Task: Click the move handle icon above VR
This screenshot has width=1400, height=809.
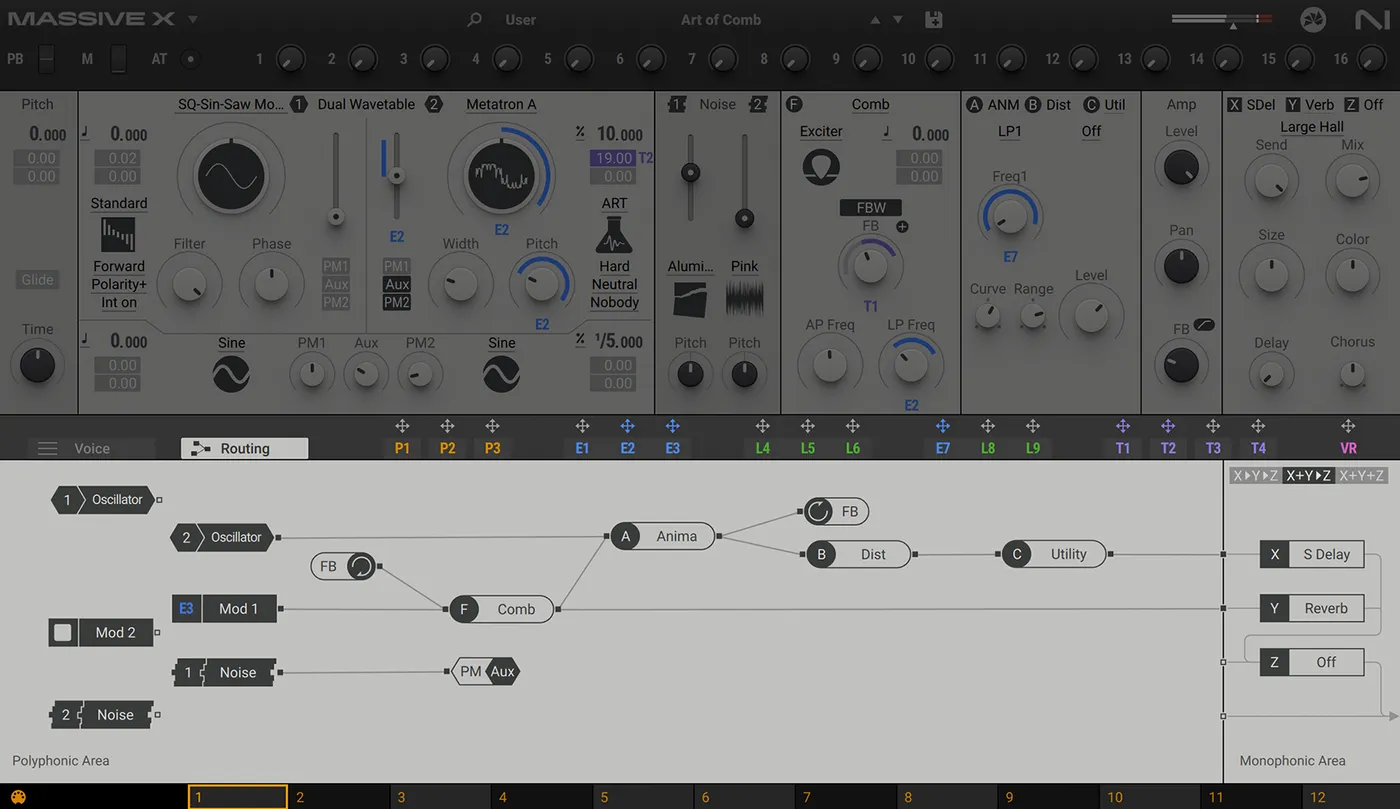Action: 1348,426
